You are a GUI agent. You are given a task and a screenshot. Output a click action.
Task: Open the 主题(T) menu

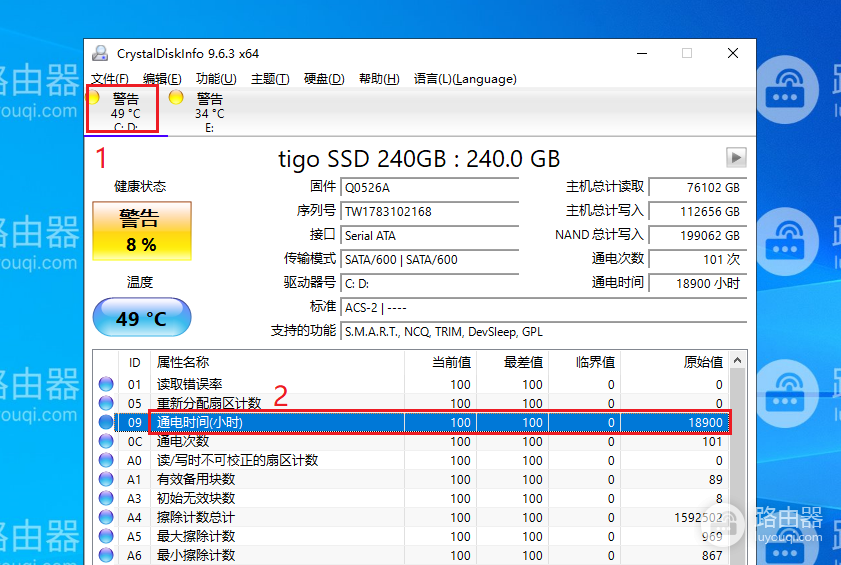pos(270,79)
